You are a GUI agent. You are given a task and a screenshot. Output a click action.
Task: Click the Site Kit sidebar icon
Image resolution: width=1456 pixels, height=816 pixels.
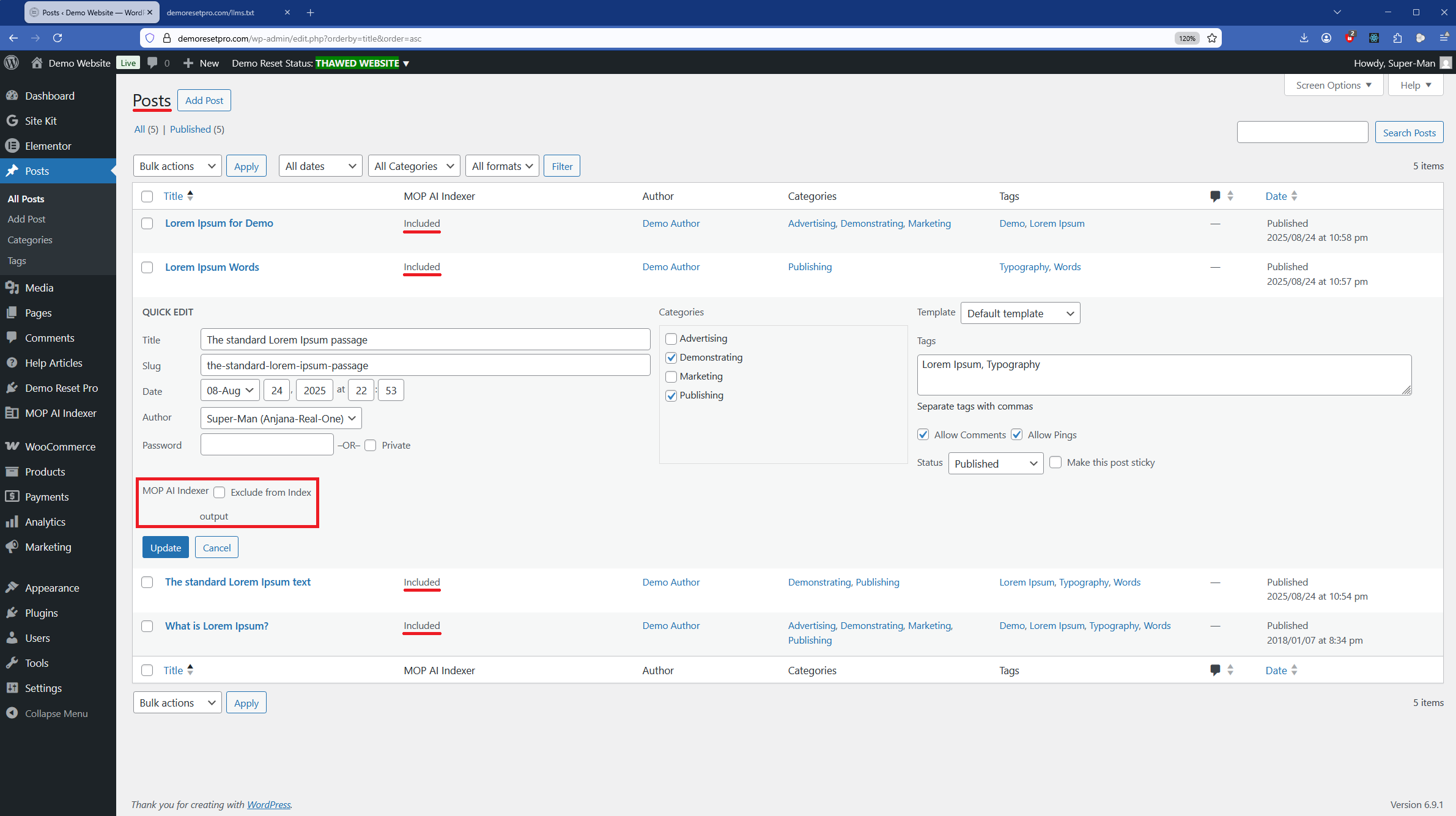[12, 121]
